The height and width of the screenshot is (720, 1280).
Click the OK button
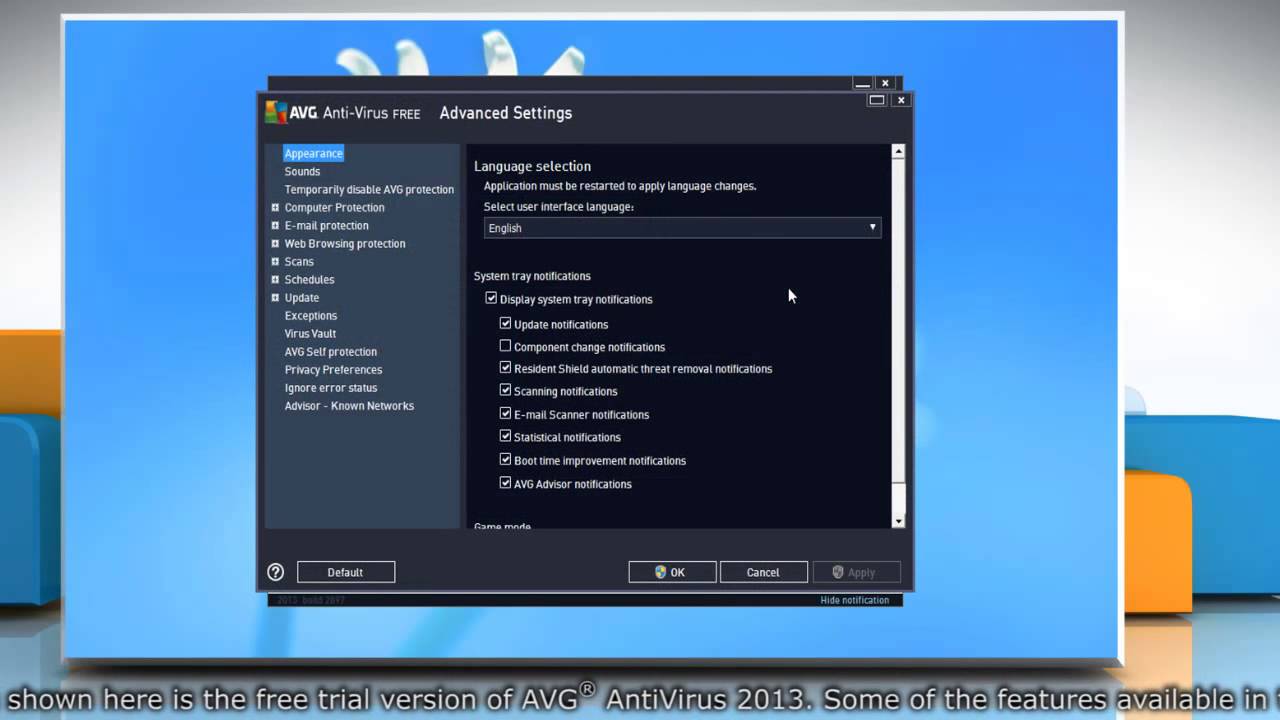(672, 572)
